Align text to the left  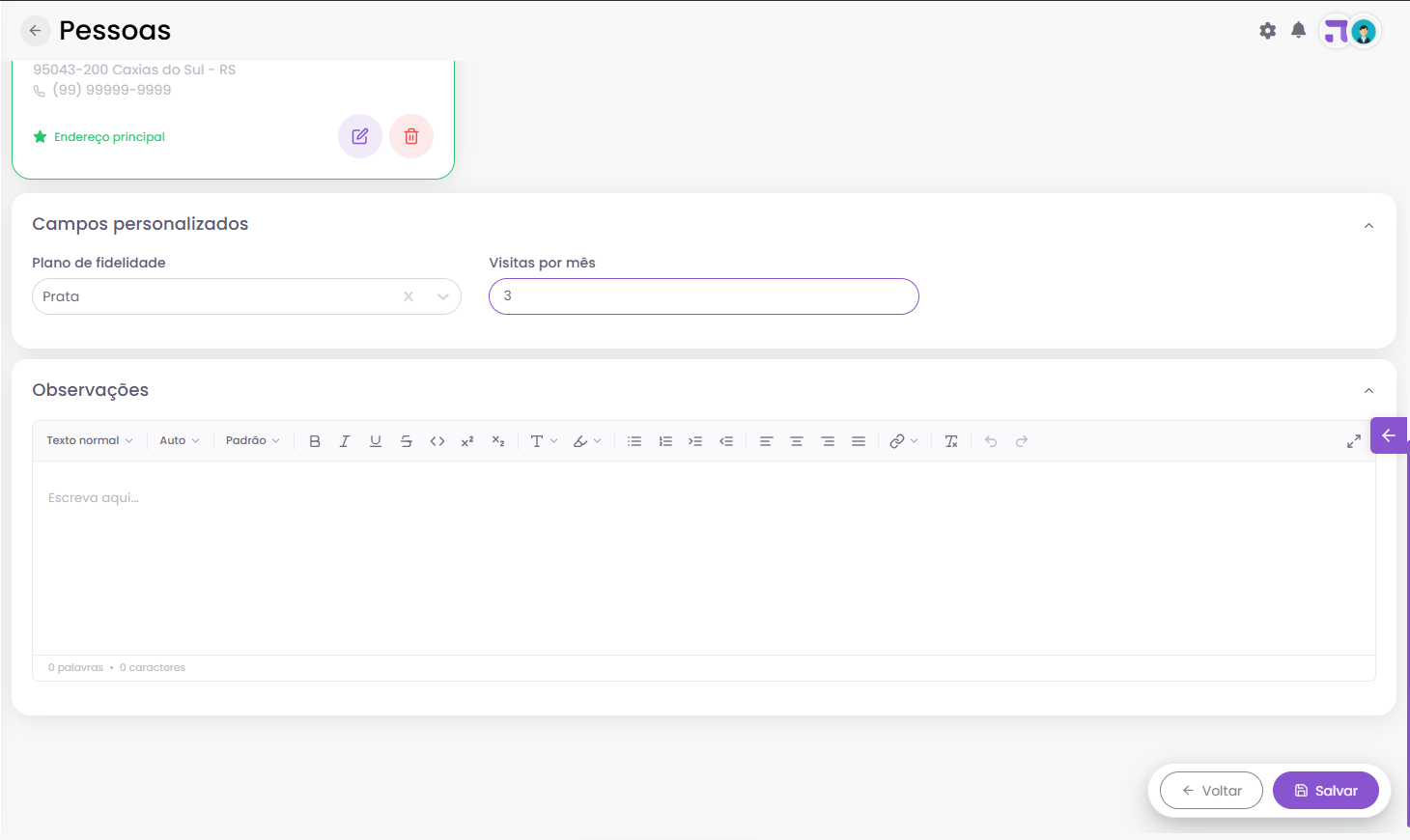click(x=766, y=441)
